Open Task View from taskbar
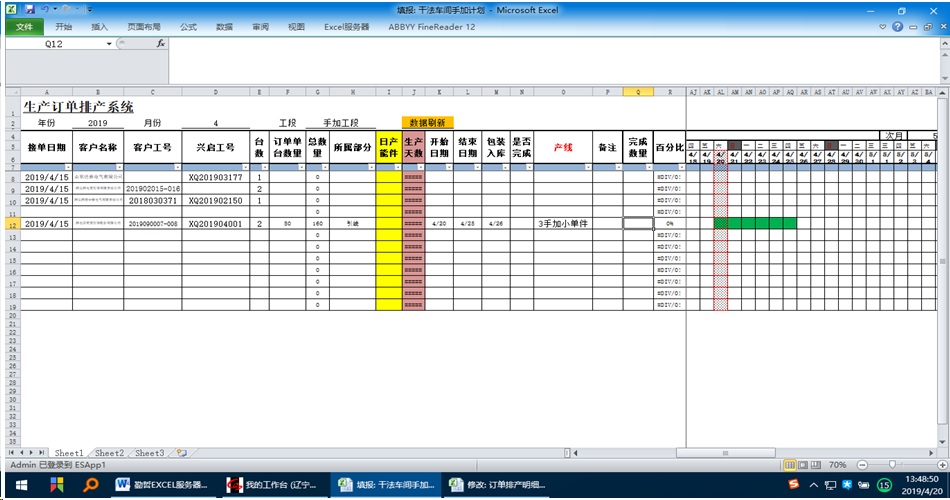 pyautogui.click(x=55, y=485)
